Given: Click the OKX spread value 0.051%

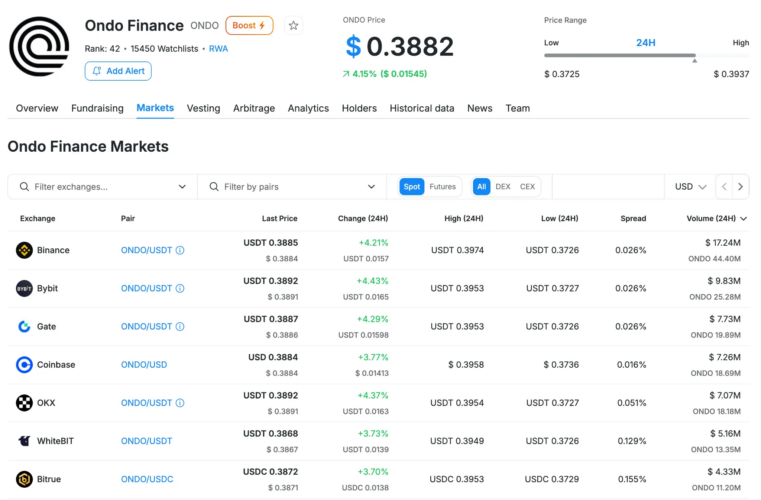Looking at the screenshot, I should coord(631,402).
